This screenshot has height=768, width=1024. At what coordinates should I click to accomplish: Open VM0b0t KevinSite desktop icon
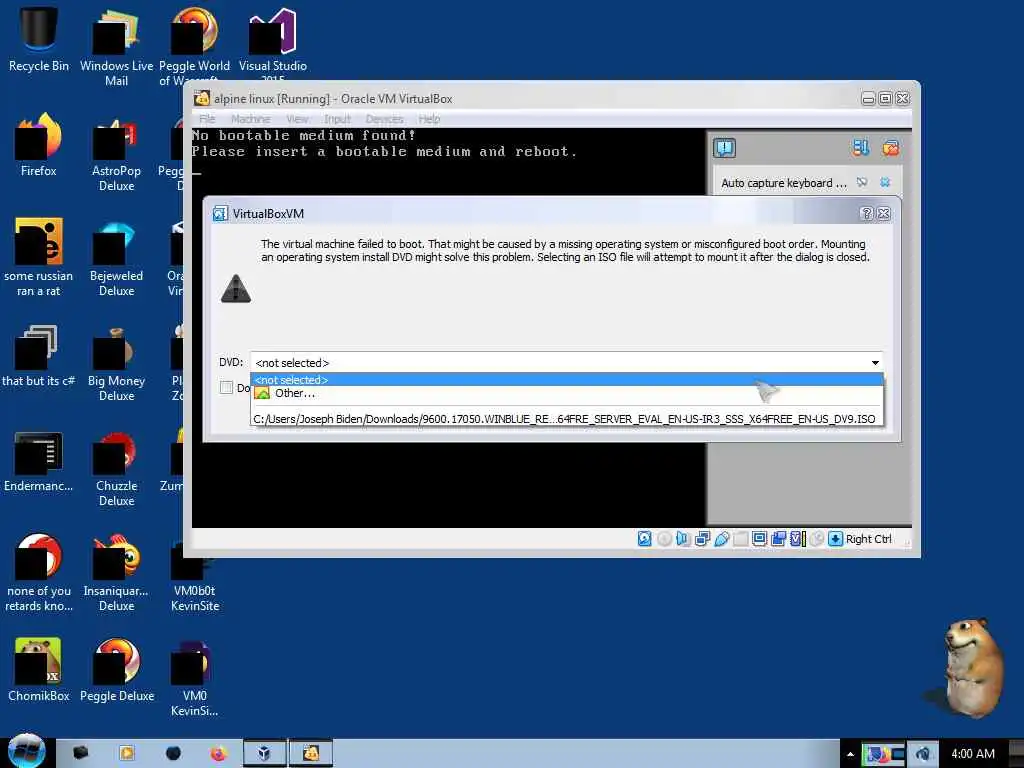[x=195, y=573]
